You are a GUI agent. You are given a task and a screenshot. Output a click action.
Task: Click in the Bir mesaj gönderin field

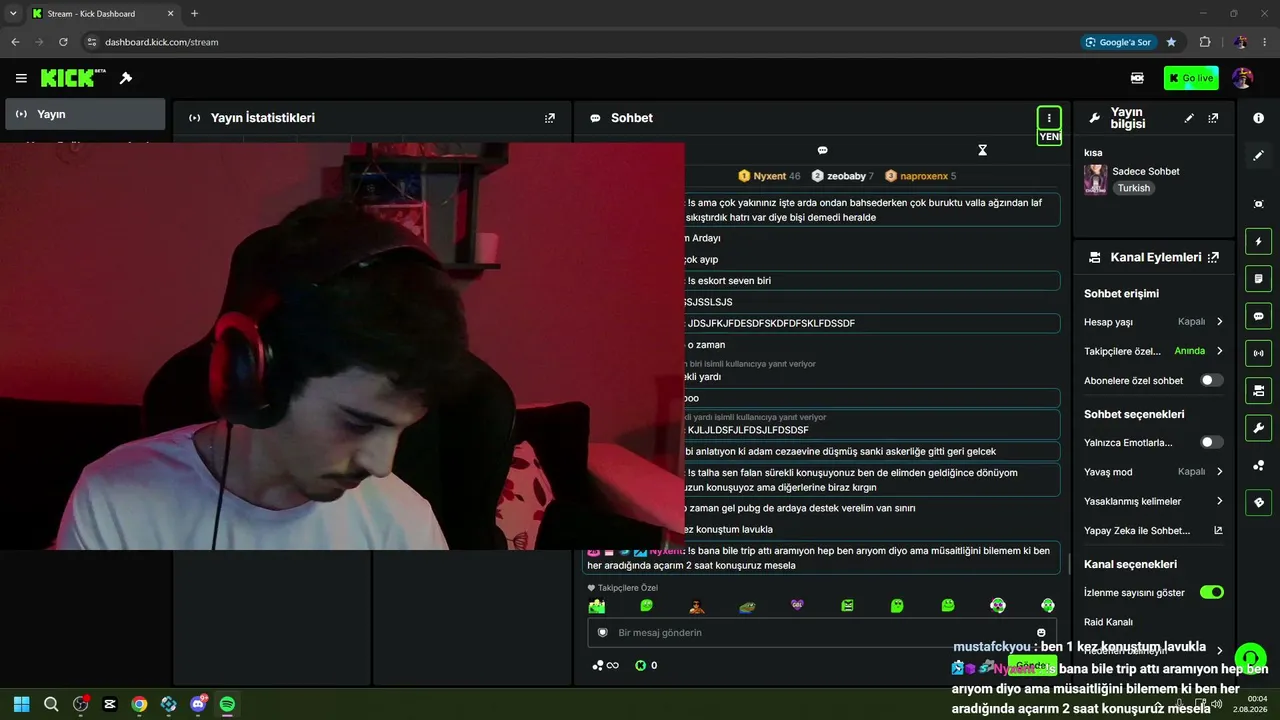coord(822,632)
